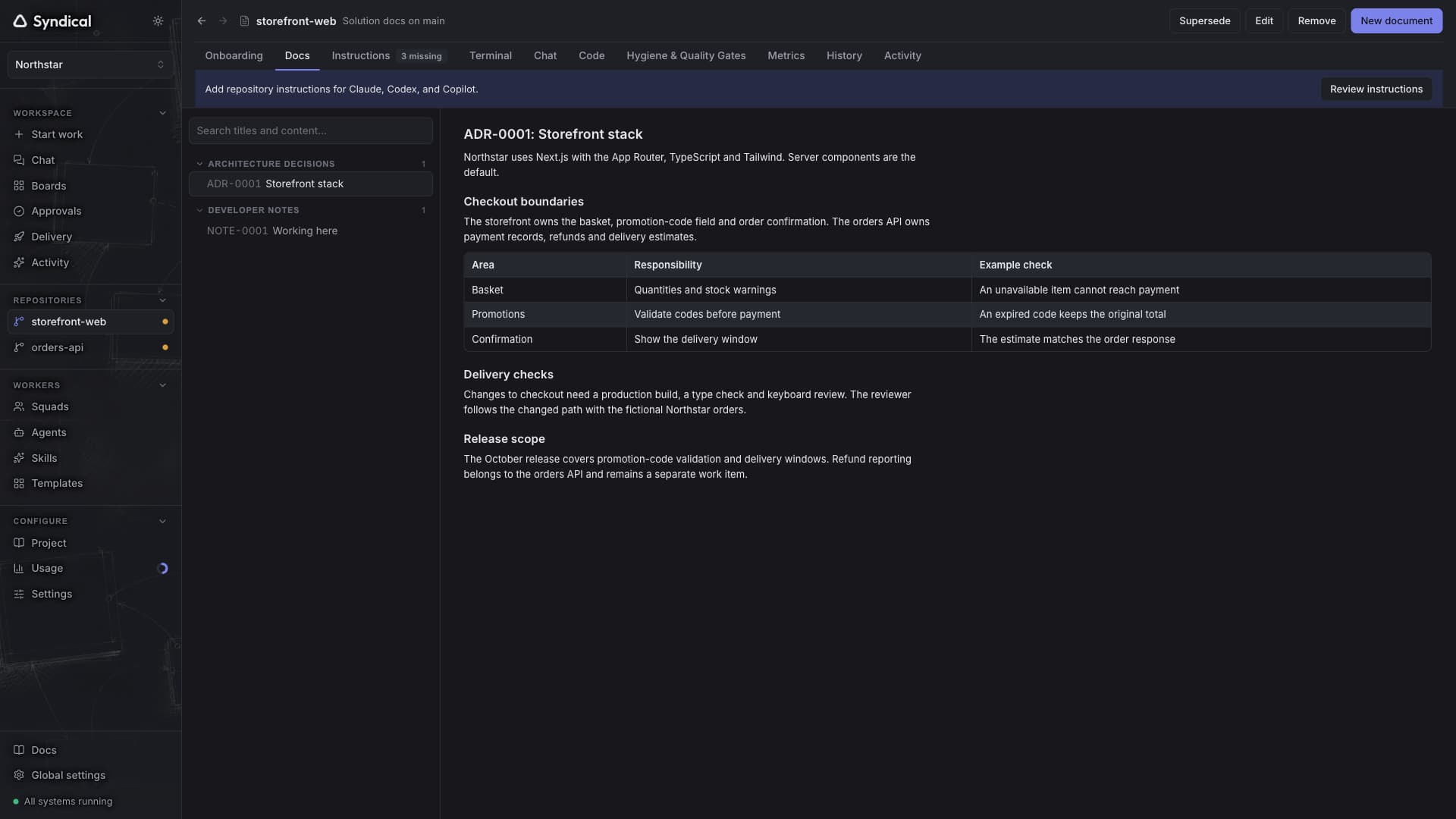This screenshot has width=1456, height=819.
Task: Select the orders-api repository
Action: [x=90, y=348]
